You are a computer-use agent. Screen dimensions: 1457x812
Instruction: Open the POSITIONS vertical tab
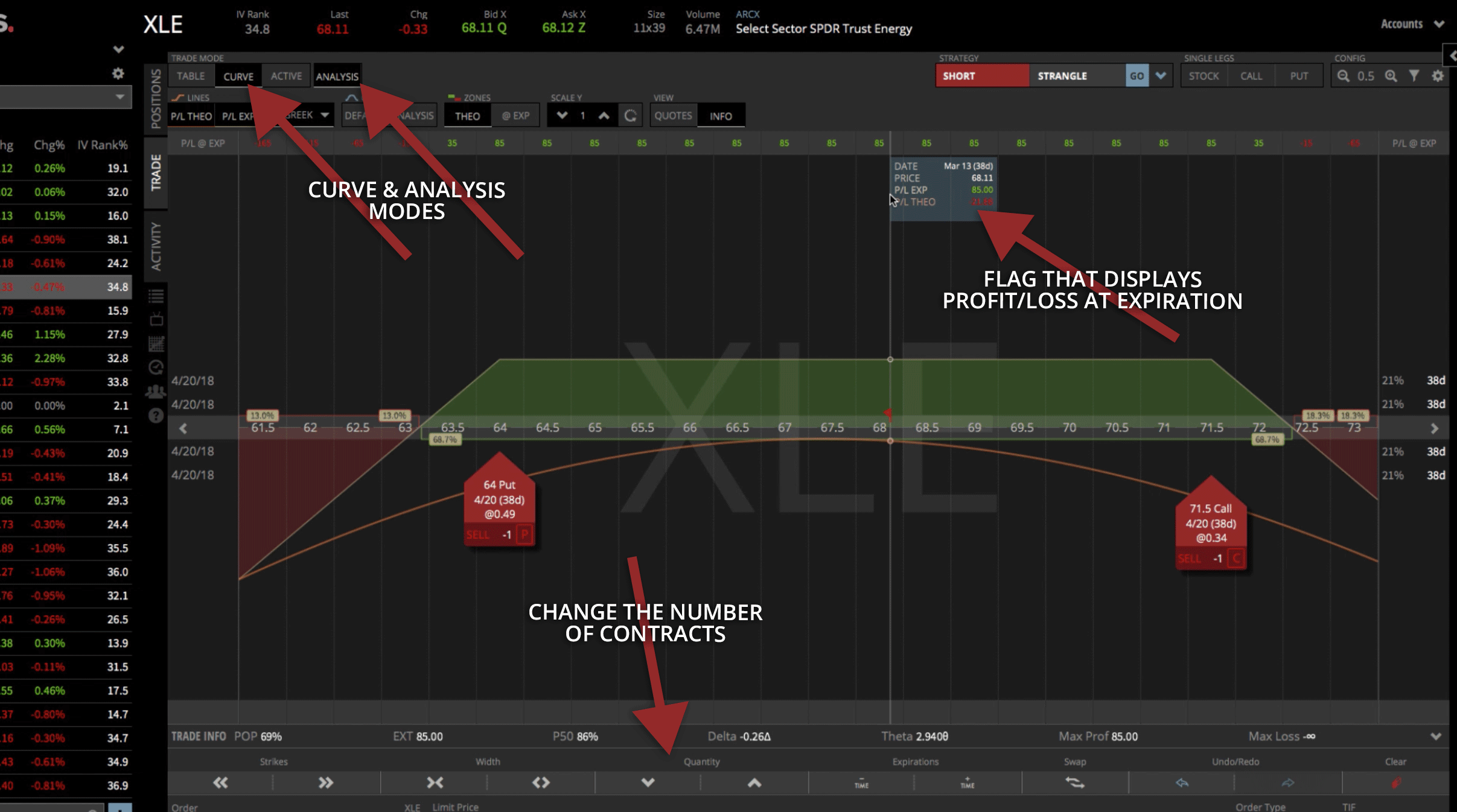[x=156, y=98]
